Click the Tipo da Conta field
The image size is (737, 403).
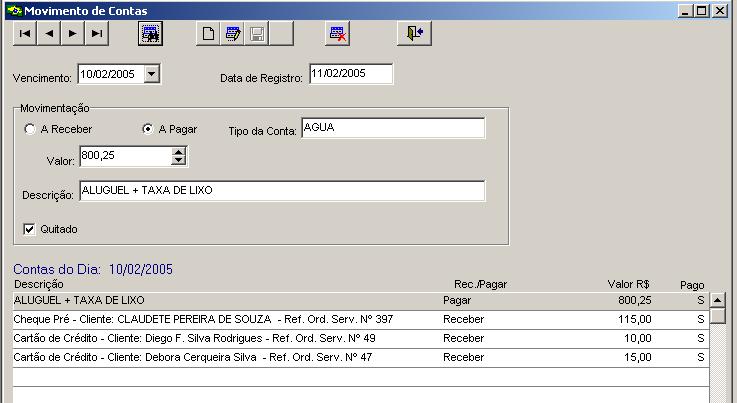pos(391,129)
